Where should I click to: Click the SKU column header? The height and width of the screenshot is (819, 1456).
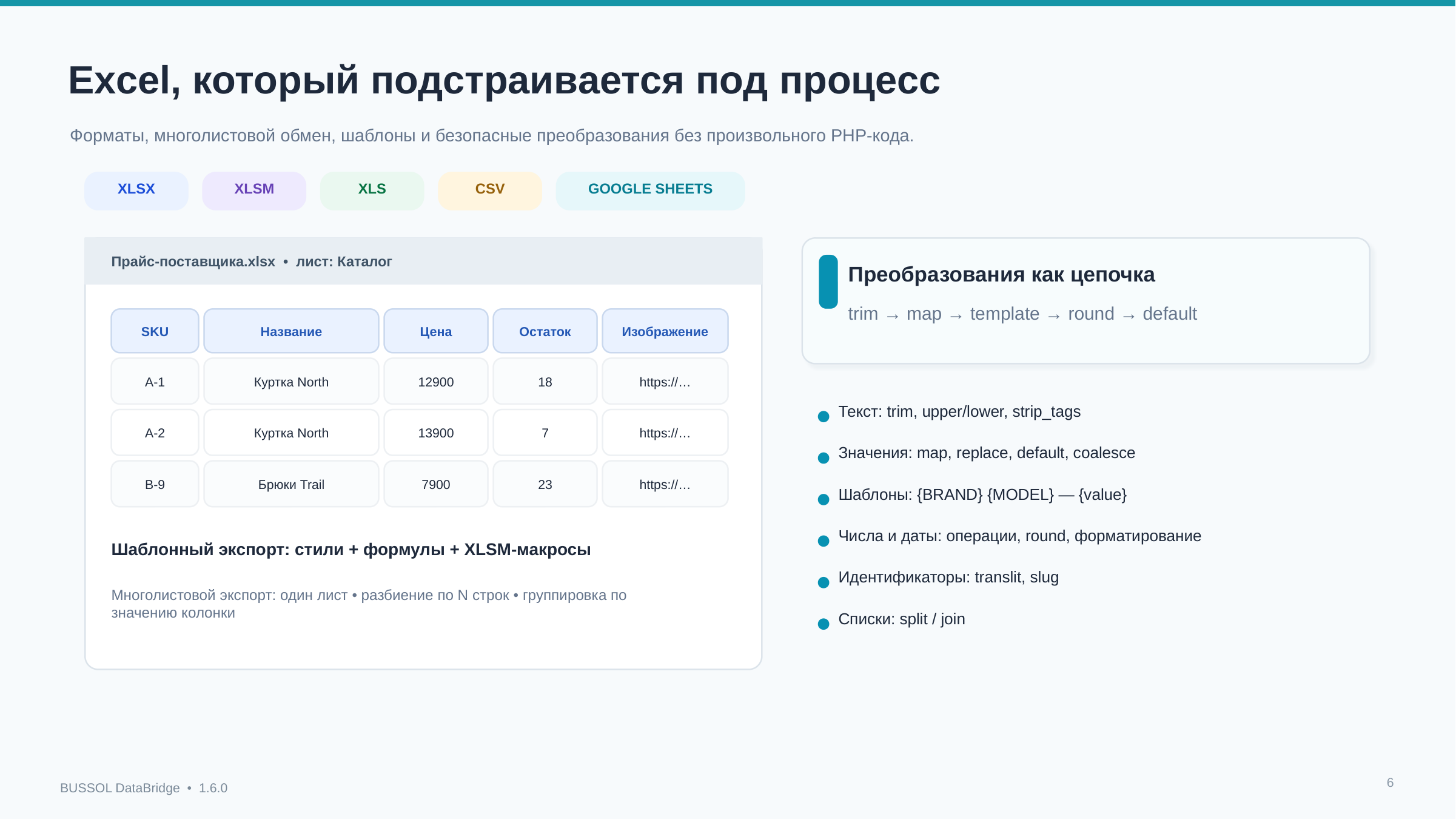click(155, 331)
